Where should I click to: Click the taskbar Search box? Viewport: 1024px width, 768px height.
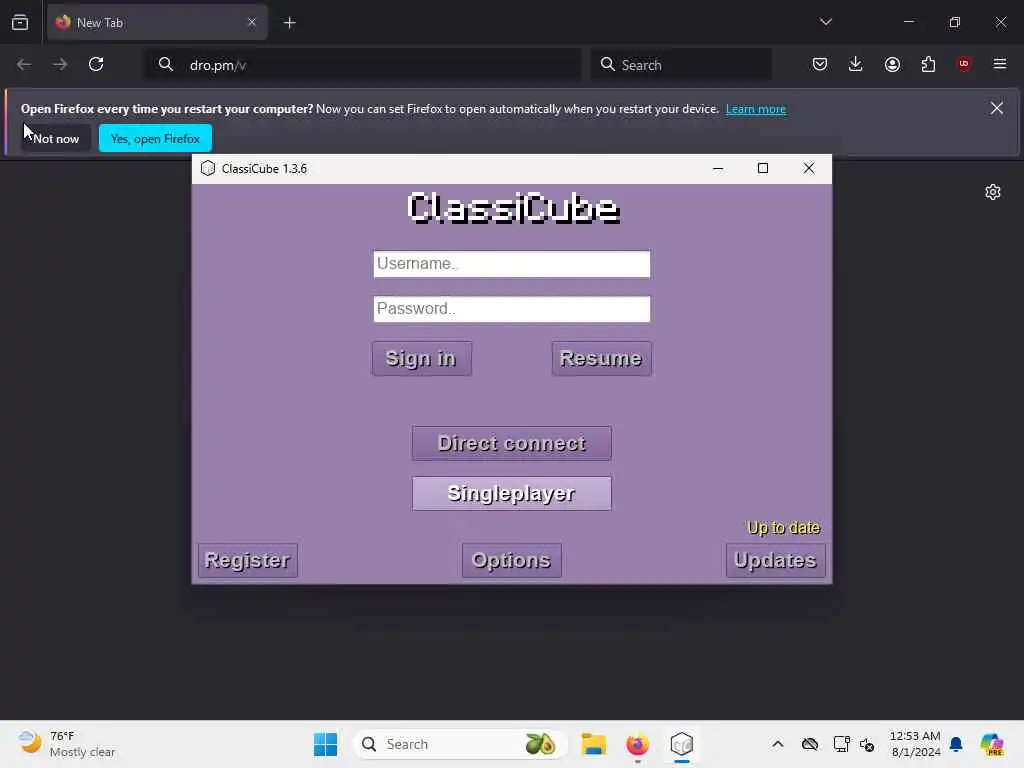click(460, 744)
